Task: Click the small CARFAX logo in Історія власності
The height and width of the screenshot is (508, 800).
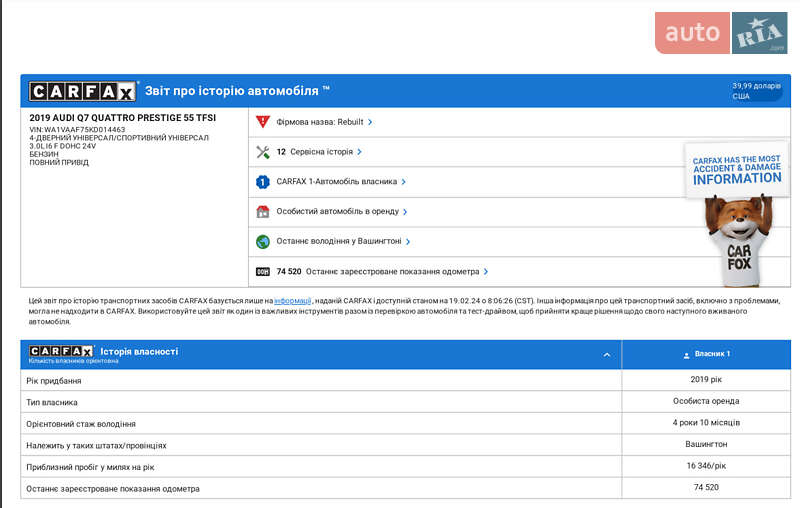Action: click(x=61, y=351)
